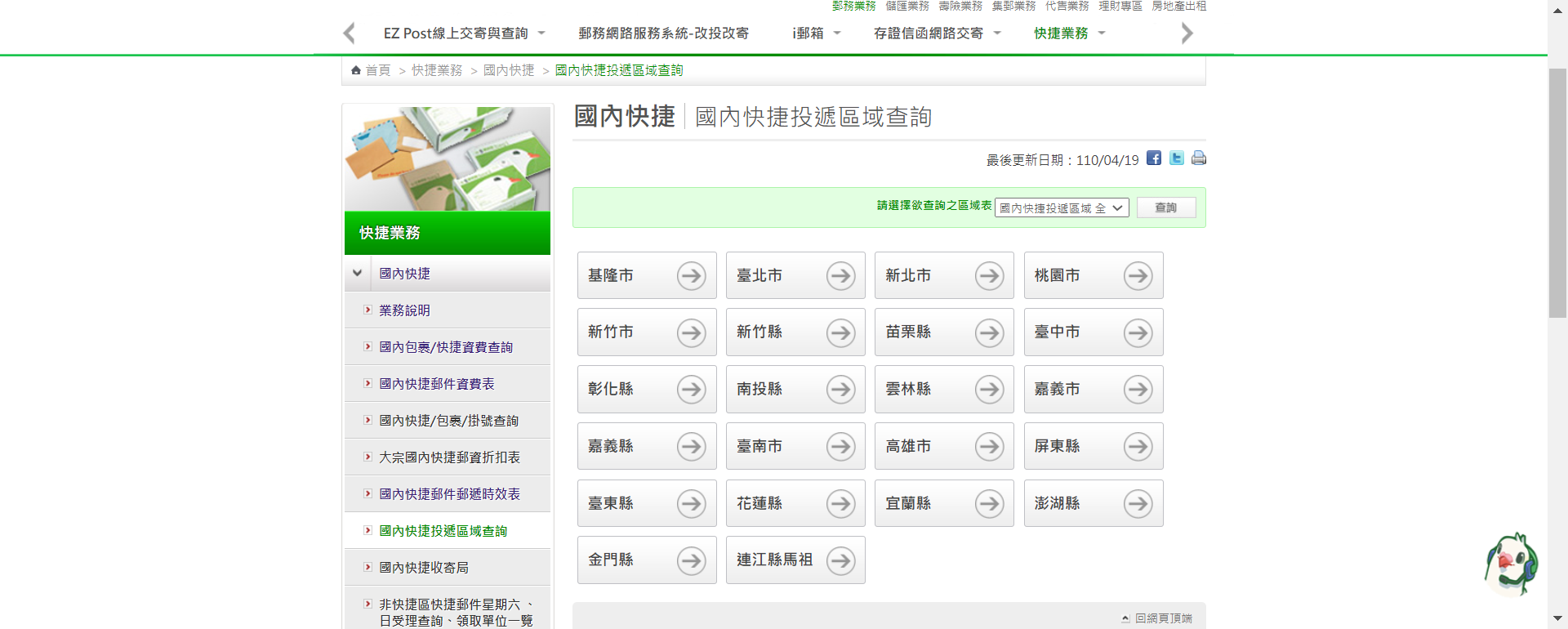1568x629 pixels.
Task: Open 國內包裹/快捷資費查詢 sidebar link
Action: pos(446,347)
